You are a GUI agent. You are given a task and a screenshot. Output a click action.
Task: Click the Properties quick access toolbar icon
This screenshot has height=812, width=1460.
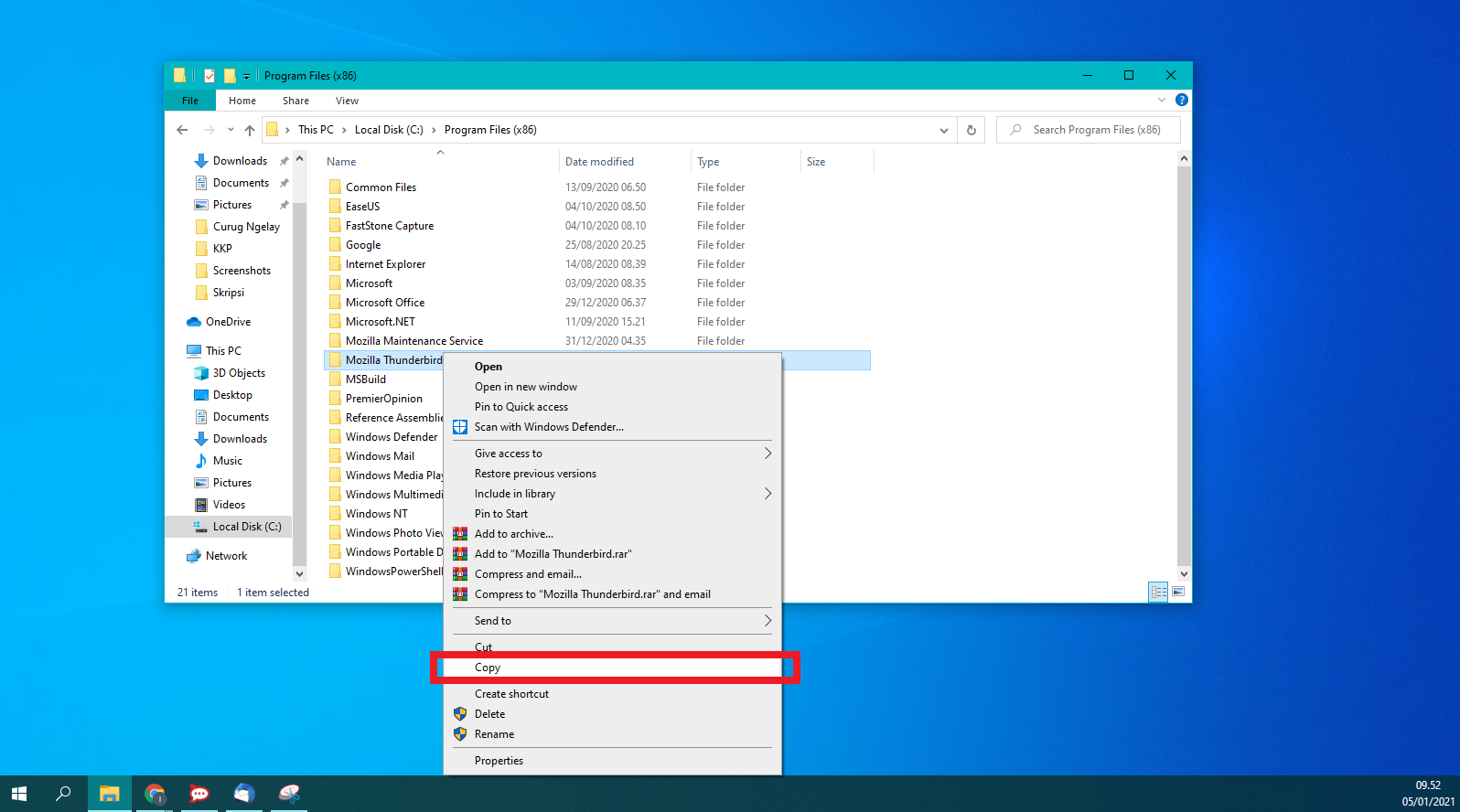[209, 76]
